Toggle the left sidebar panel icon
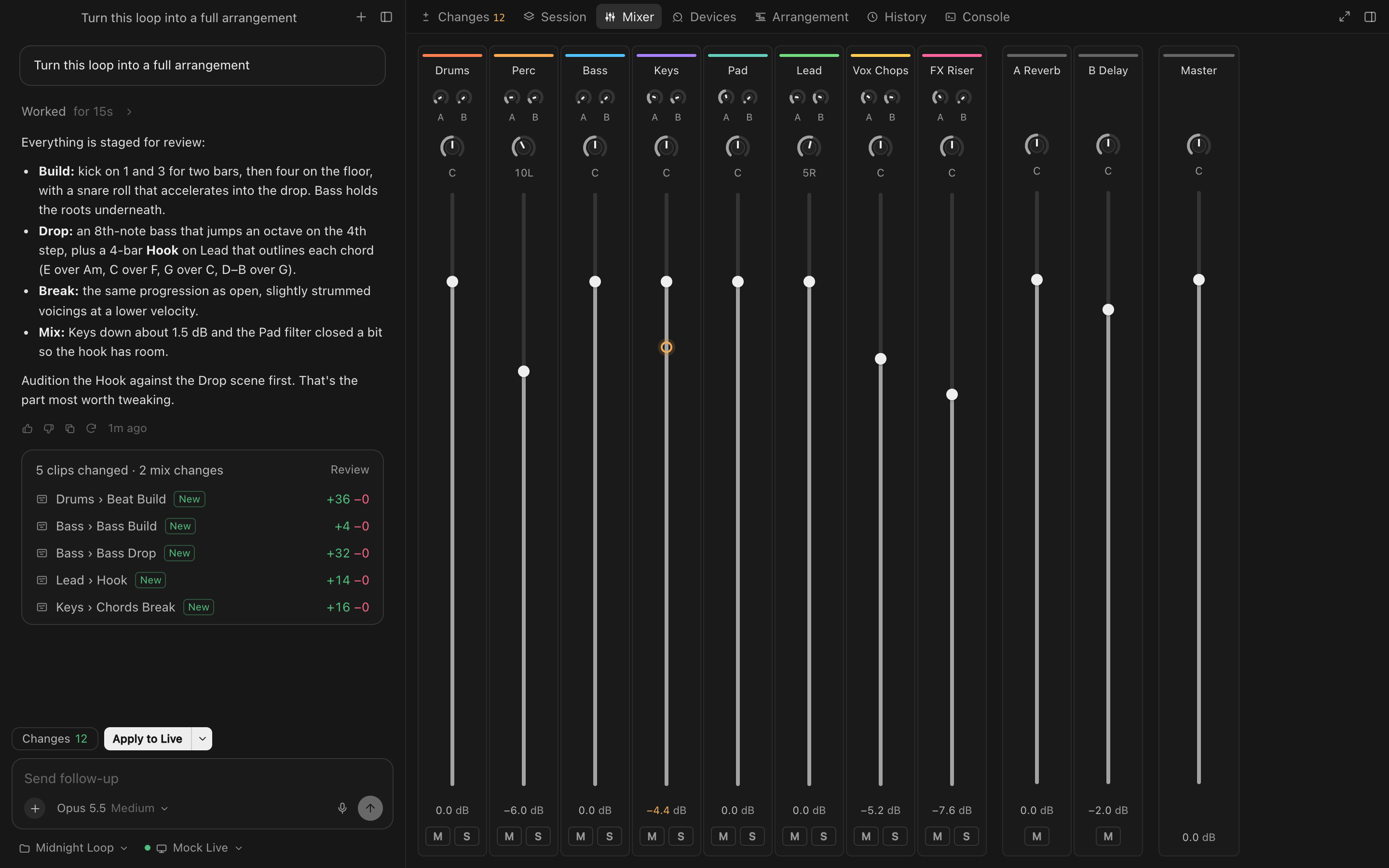This screenshot has height=868, width=1389. [x=386, y=17]
